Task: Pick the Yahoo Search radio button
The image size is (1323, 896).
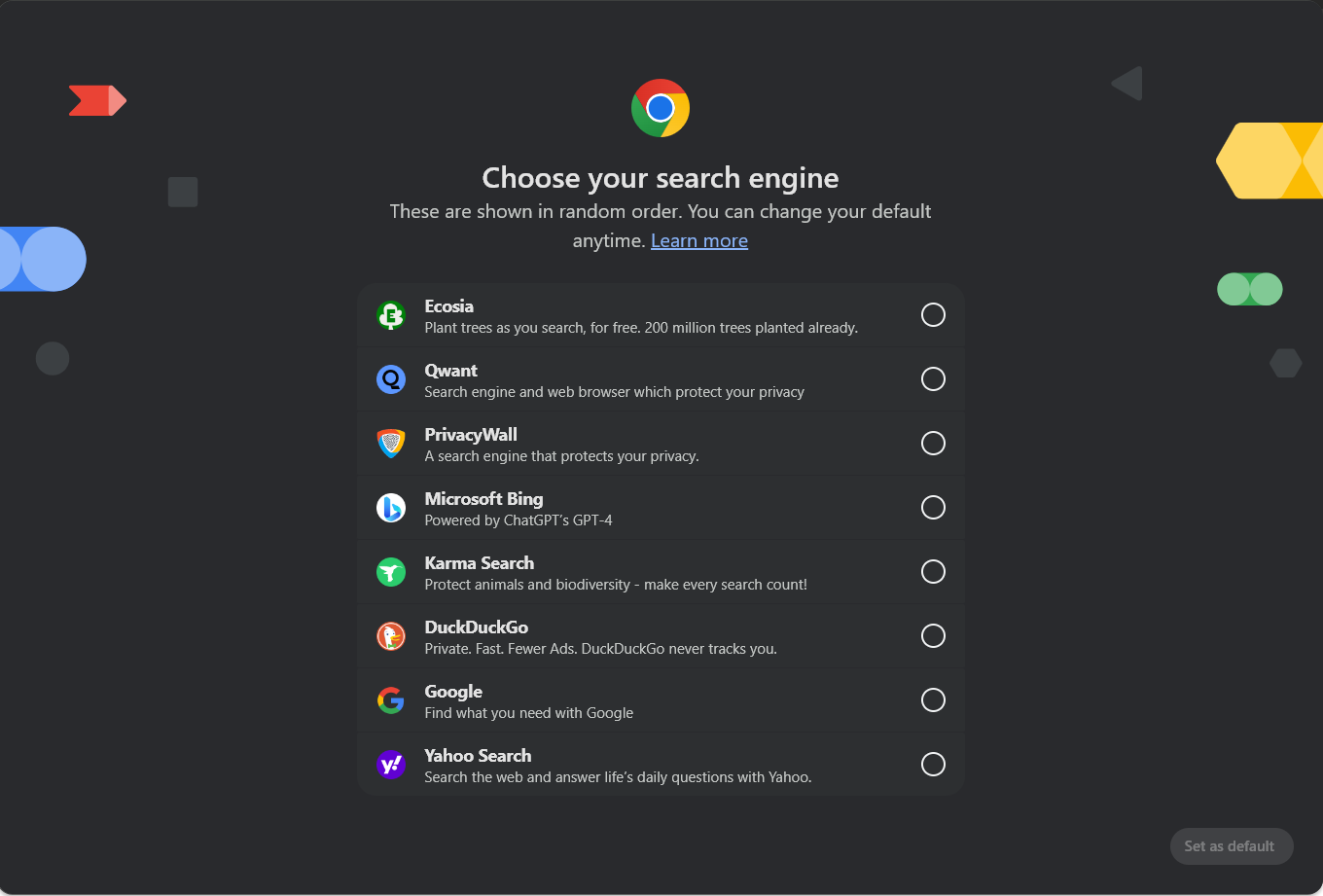Action: [933, 764]
